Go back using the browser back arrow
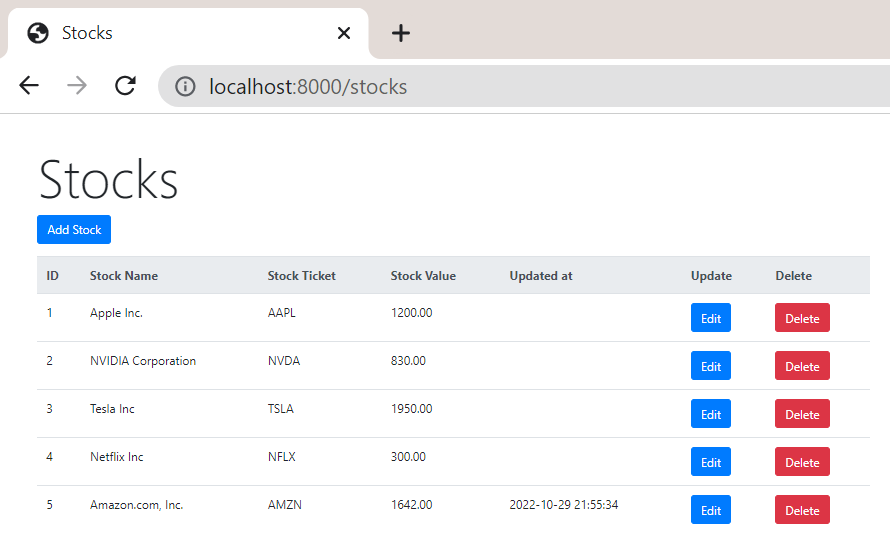The width and height of the screenshot is (890, 554). pyautogui.click(x=29, y=86)
